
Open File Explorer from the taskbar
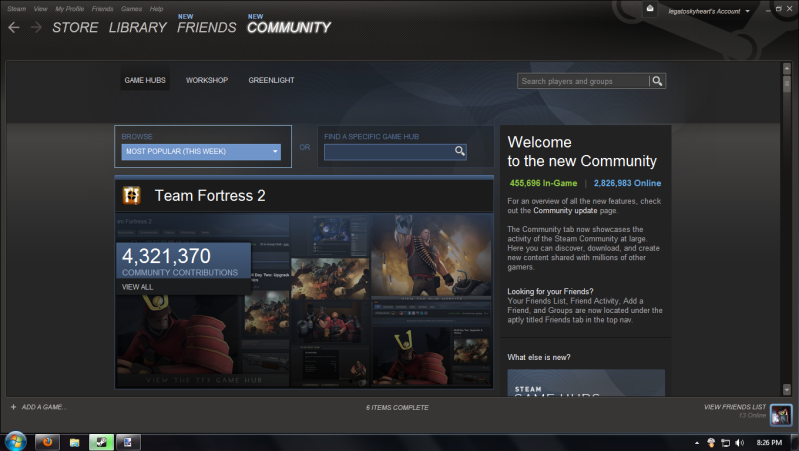[x=74, y=442]
